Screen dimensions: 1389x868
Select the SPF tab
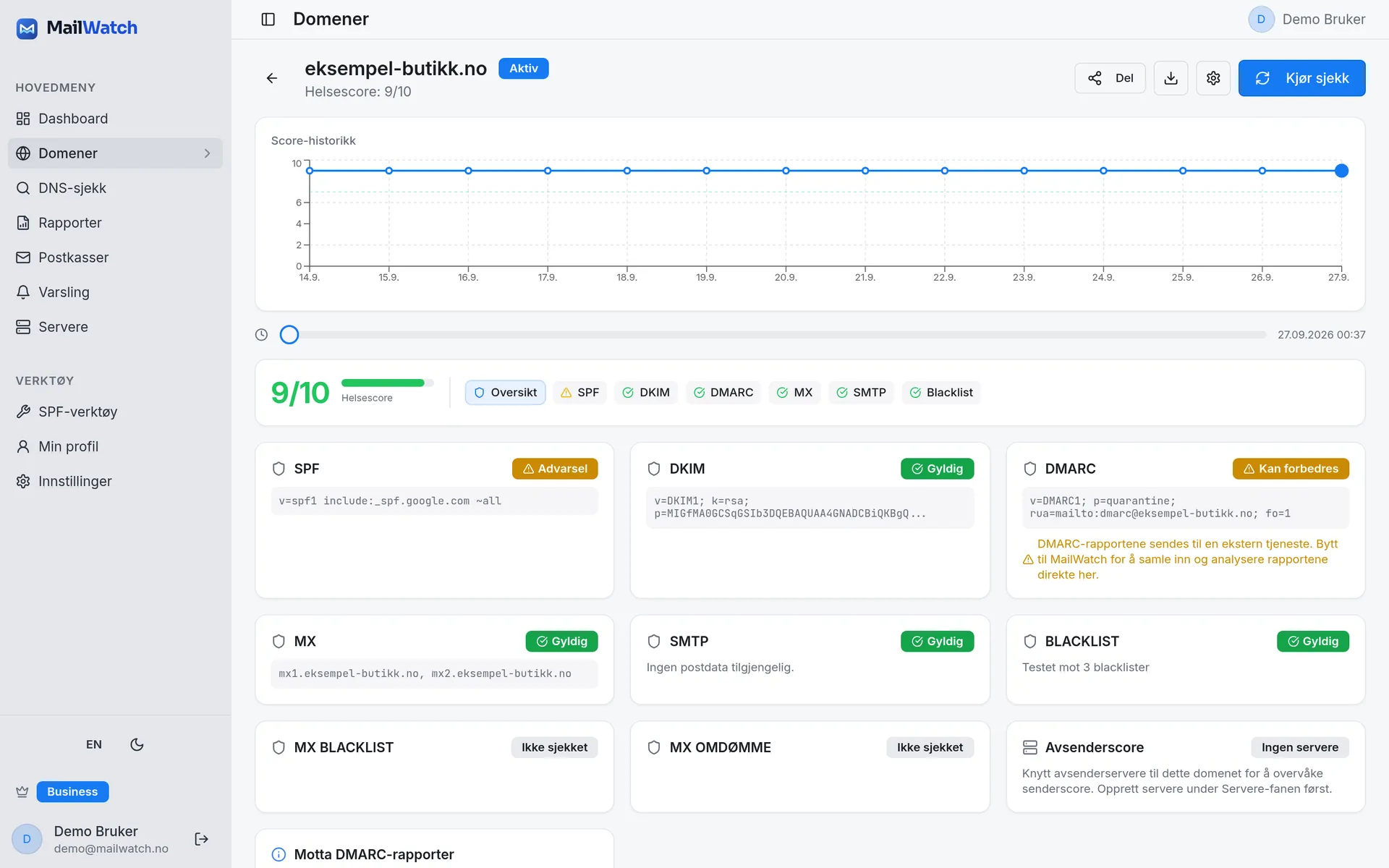coord(580,393)
